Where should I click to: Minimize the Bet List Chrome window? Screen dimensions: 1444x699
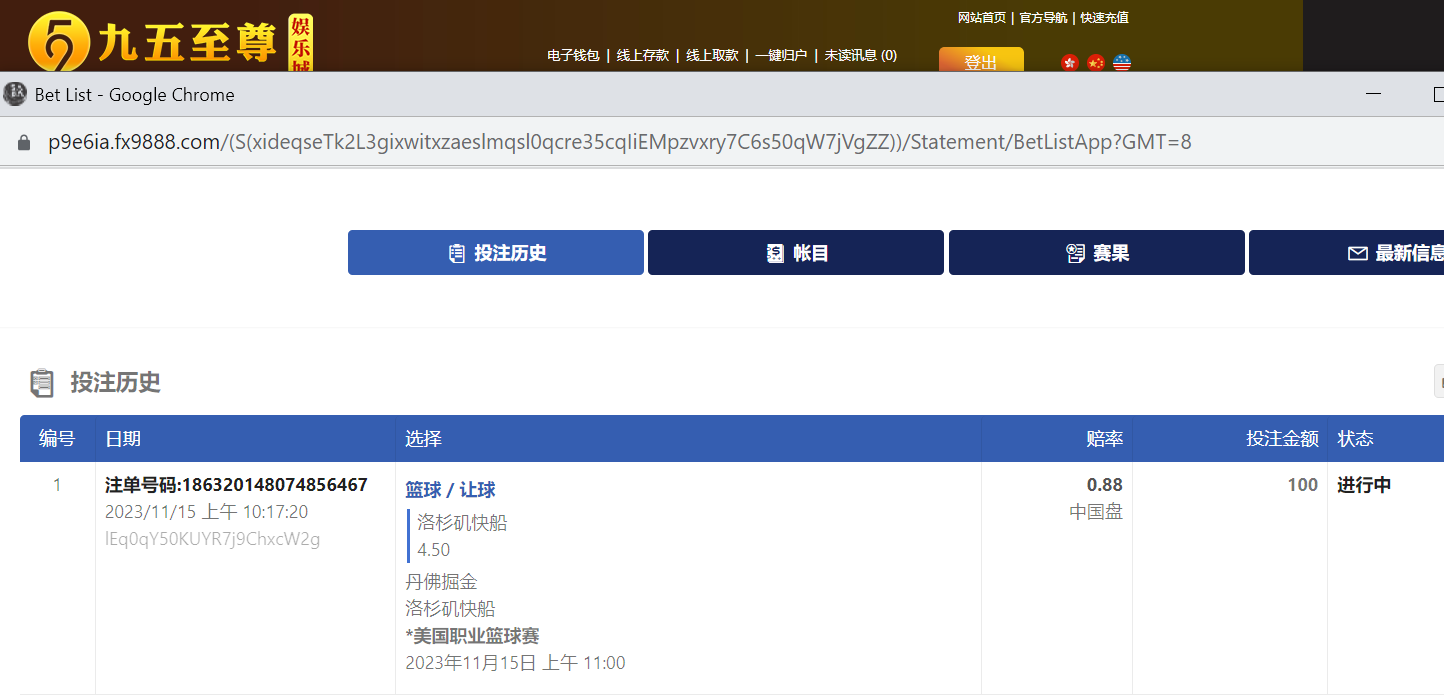pyautogui.click(x=1373, y=95)
